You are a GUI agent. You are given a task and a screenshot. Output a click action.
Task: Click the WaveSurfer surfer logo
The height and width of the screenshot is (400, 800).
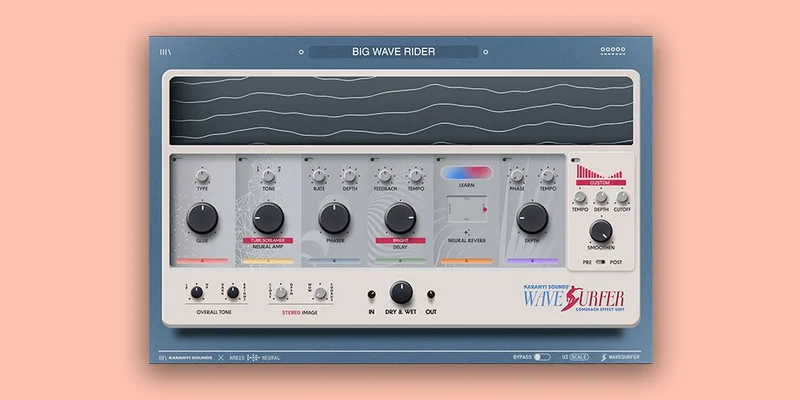573,298
